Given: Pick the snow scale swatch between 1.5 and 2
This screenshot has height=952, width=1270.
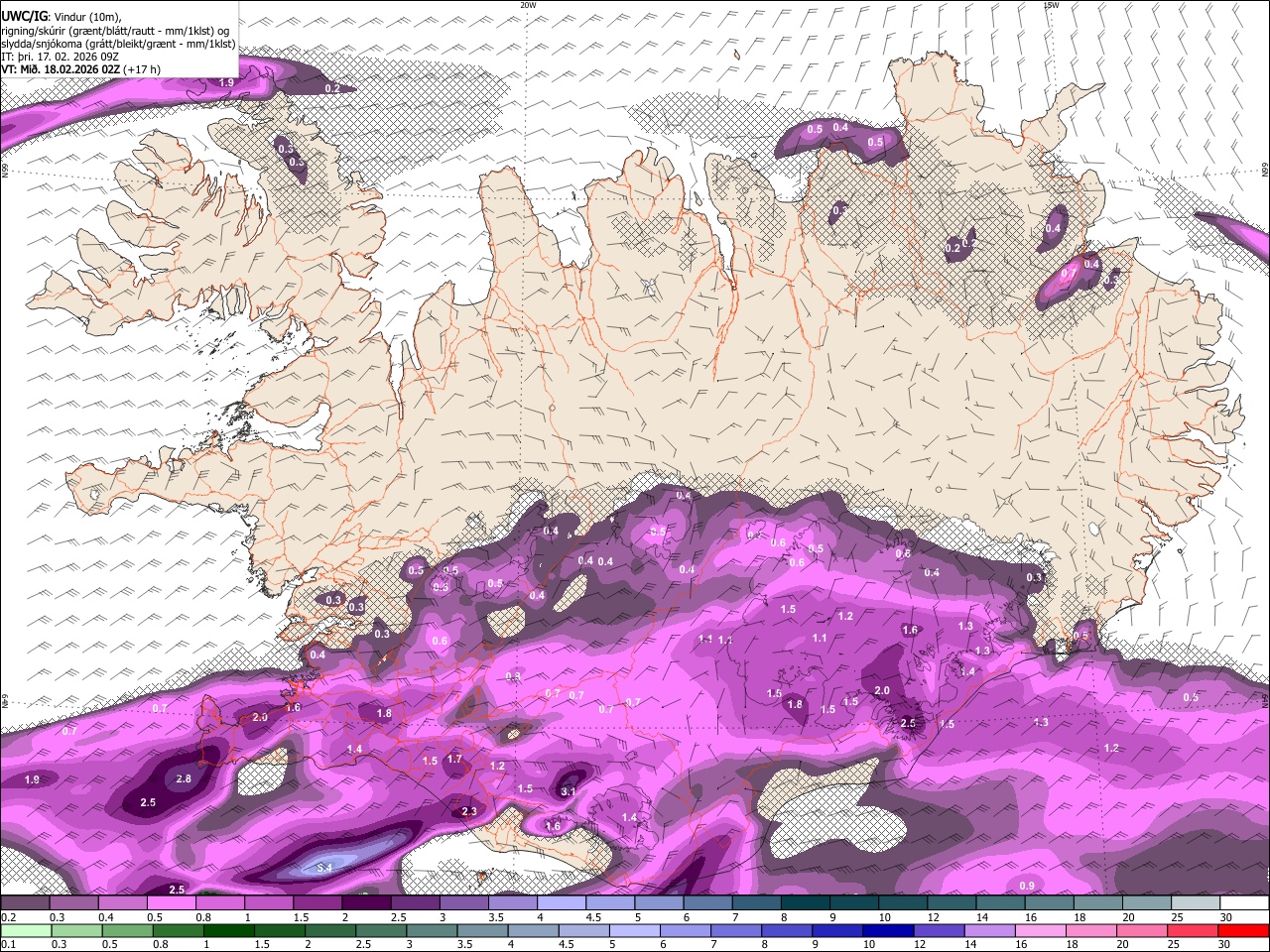Looking at the screenshot, I should tap(317, 903).
